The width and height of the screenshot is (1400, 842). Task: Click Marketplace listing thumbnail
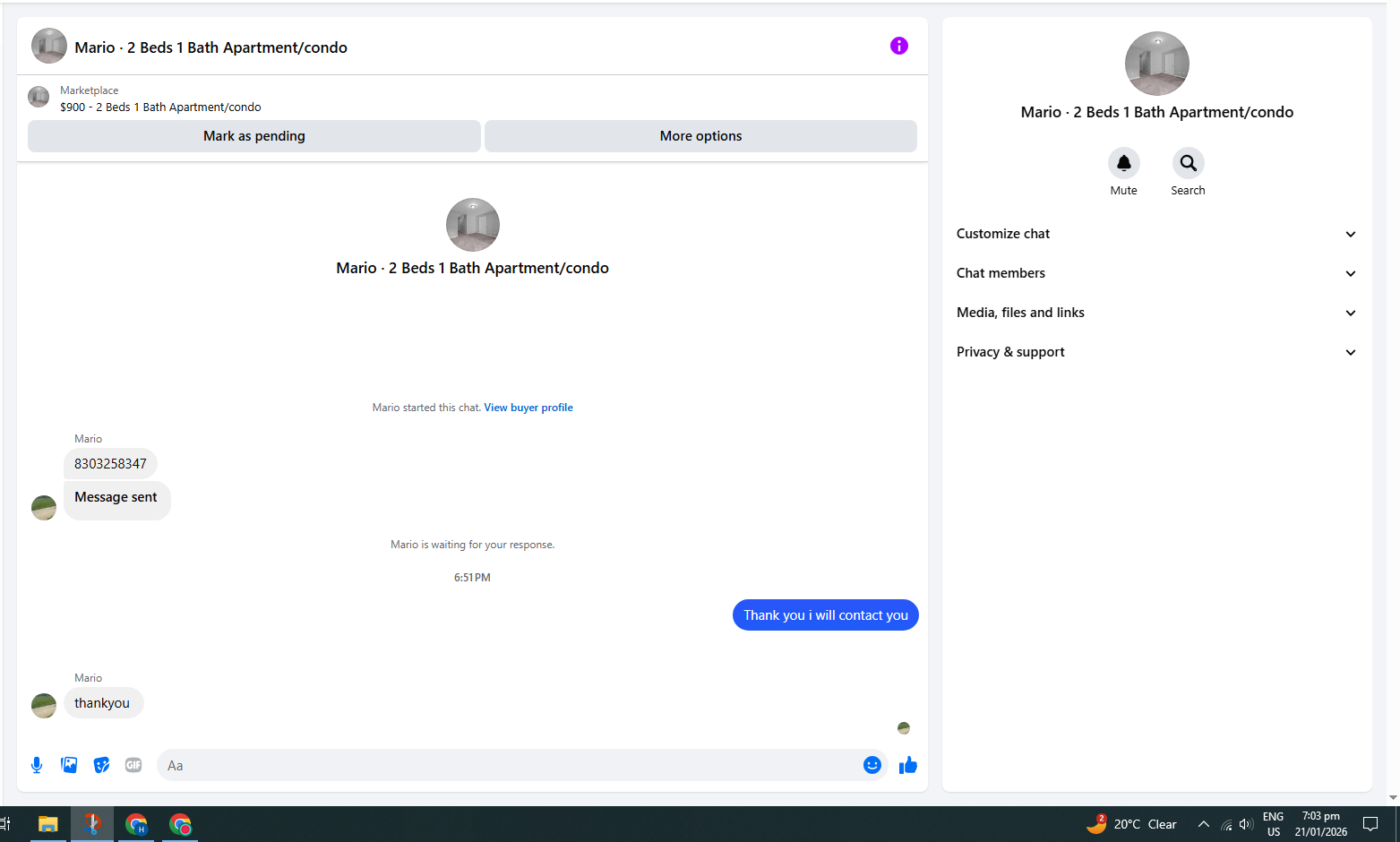tap(39, 97)
